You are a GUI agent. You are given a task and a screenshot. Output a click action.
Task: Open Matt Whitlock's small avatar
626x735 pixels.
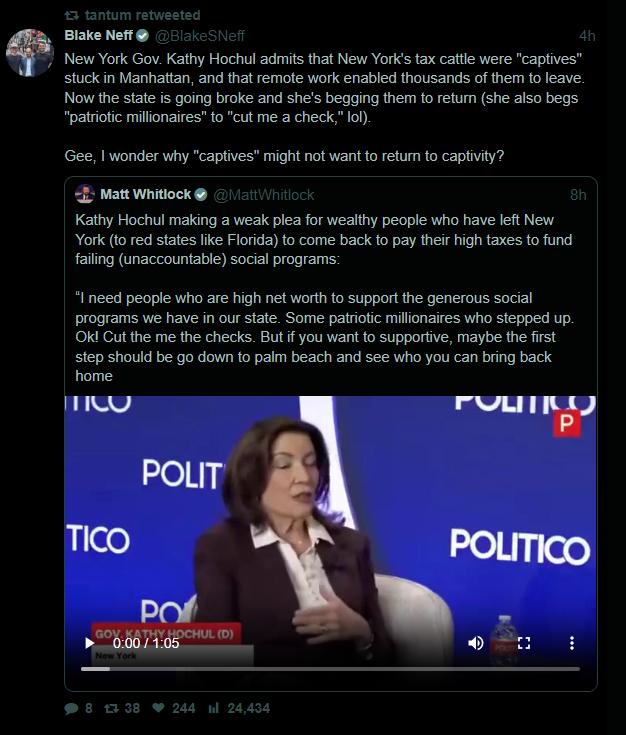[x=85, y=194]
